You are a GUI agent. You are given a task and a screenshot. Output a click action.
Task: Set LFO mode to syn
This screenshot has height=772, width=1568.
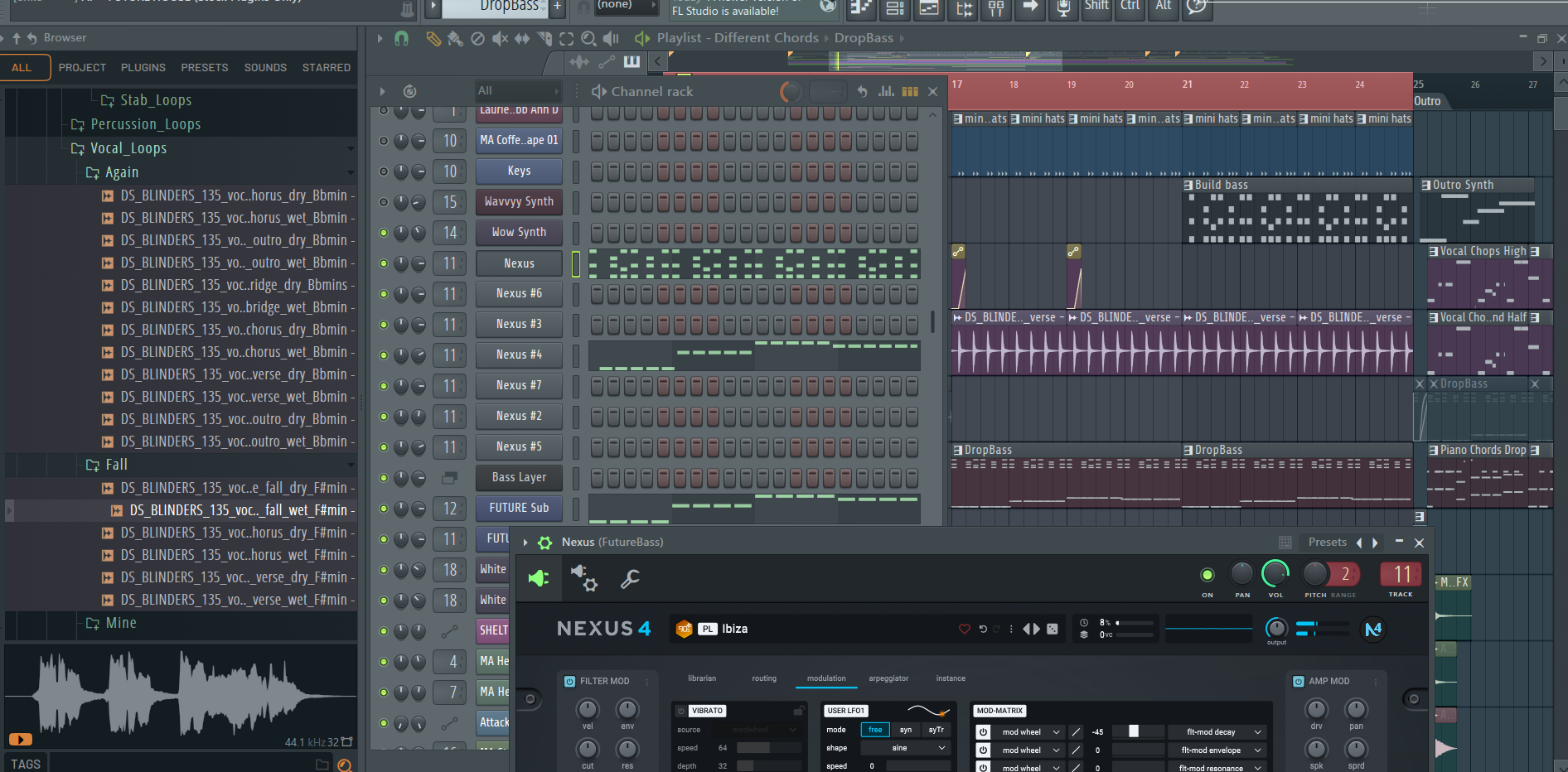coord(906,730)
